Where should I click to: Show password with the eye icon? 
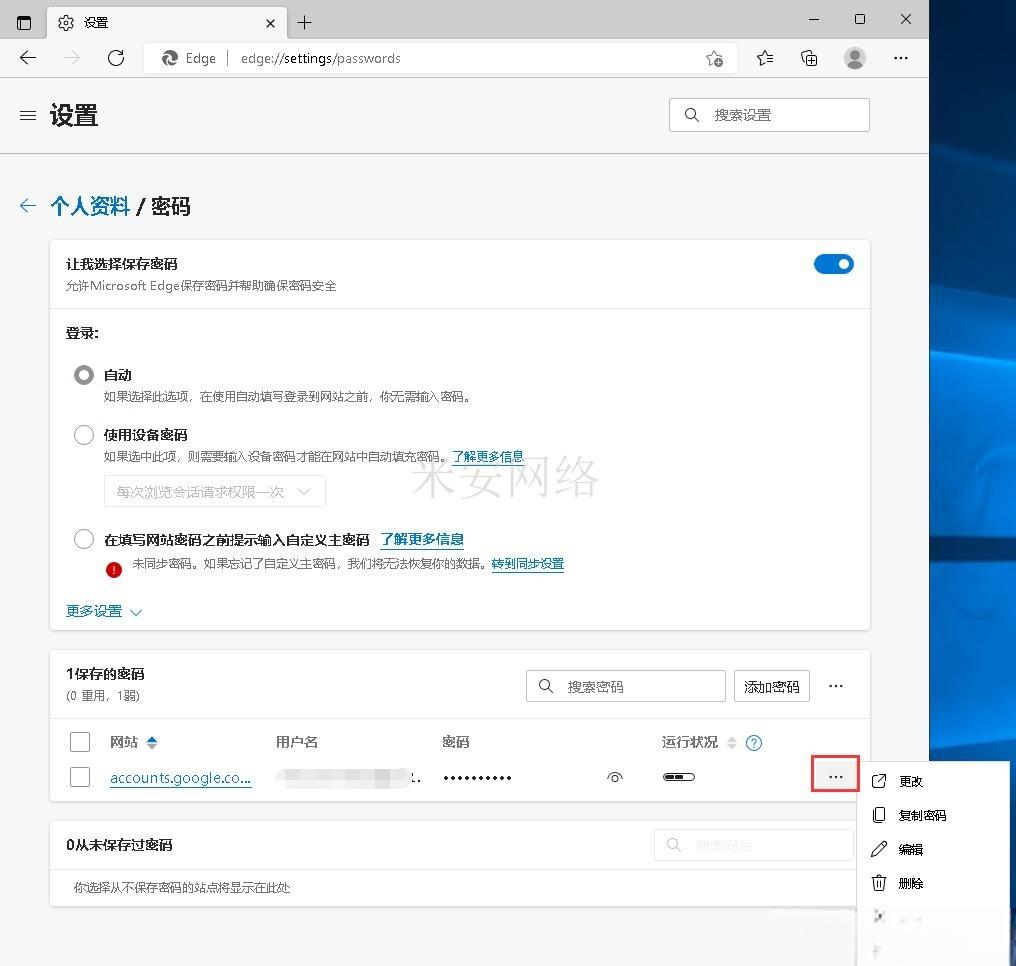(614, 777)
